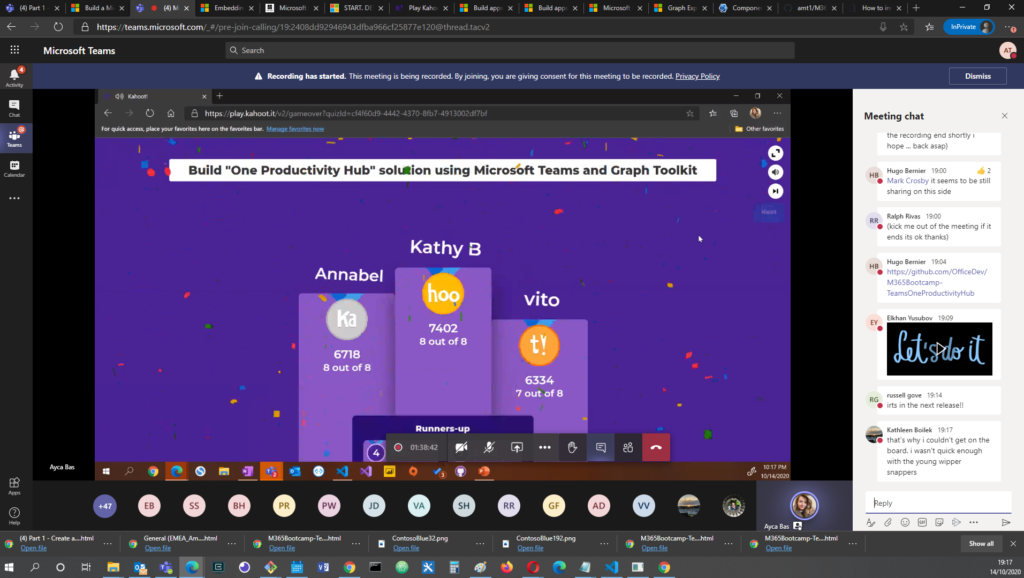
Task: Show meeting participants panel
Action: [x=627, y=447]
